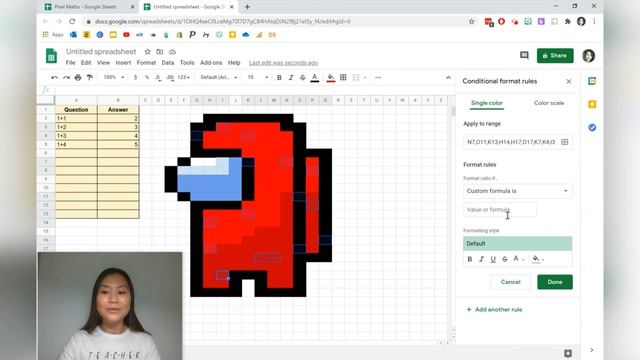
Task: Click 'Last edit was seconds ago' link
Action: tap(283, 63)
